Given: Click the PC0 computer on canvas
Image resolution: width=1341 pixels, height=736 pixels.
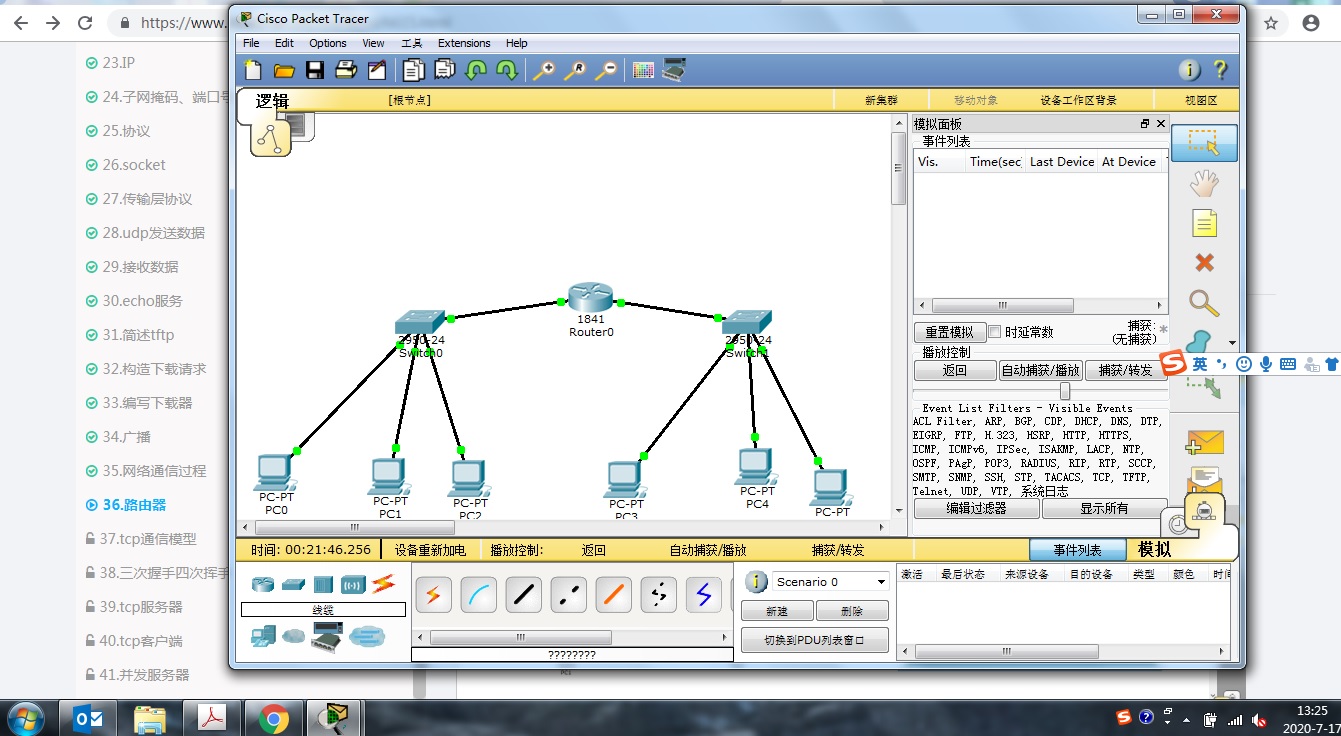Looking at the screenshot, I should (x=275, y=471).
